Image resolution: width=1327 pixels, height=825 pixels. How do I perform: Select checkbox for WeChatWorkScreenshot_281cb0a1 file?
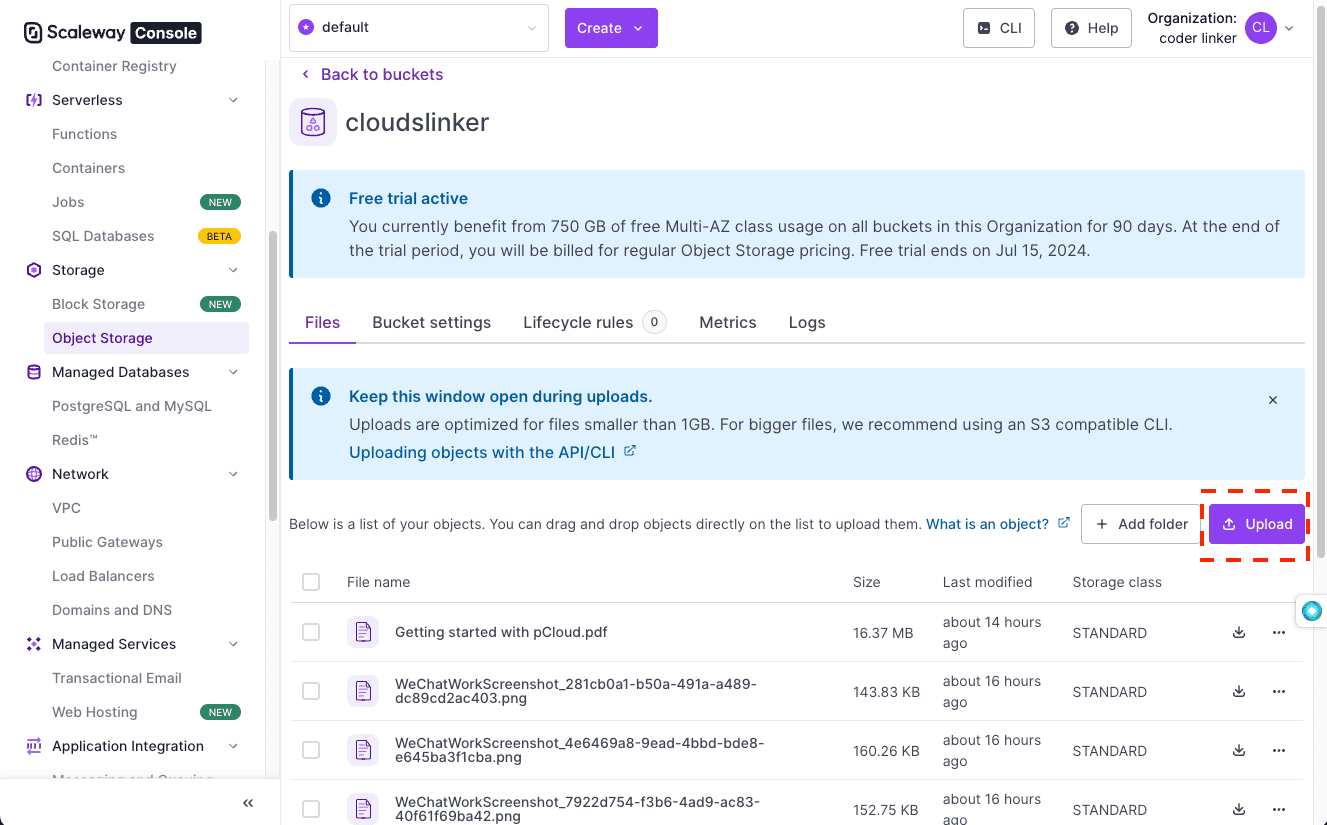pos(311,691)
